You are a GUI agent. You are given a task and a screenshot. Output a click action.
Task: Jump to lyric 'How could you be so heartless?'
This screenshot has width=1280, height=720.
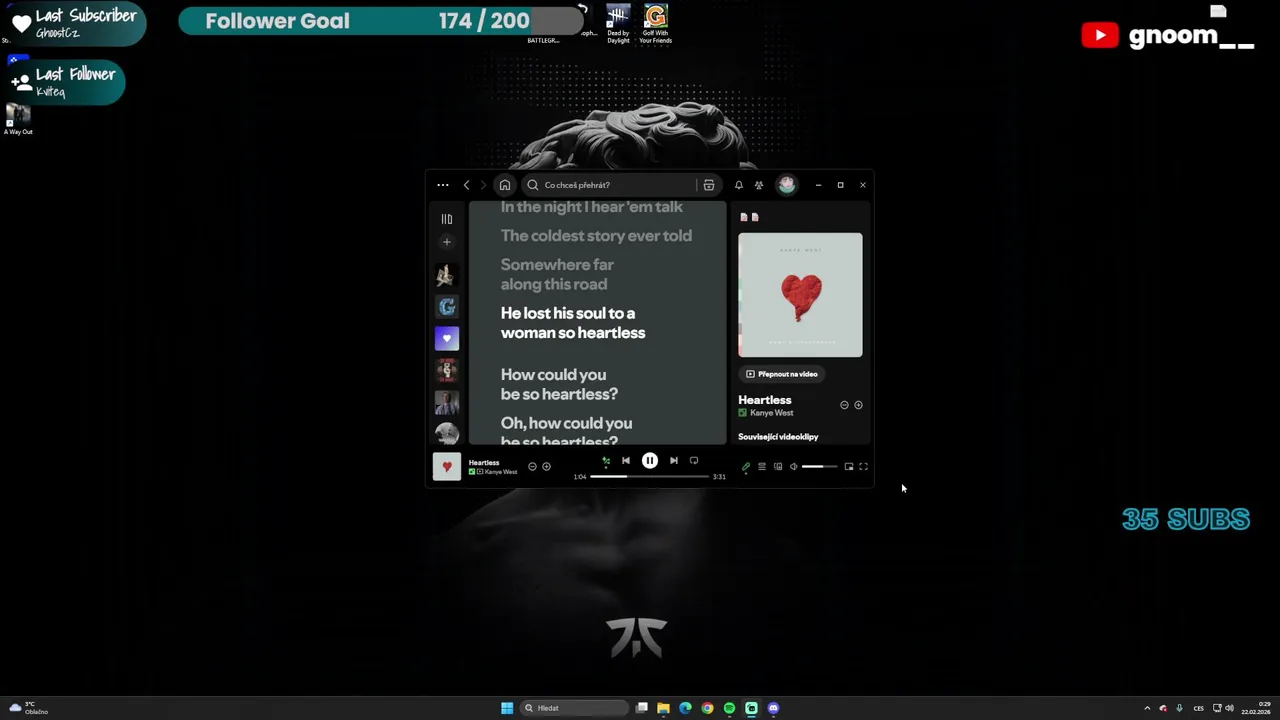(x=559, y=384)
